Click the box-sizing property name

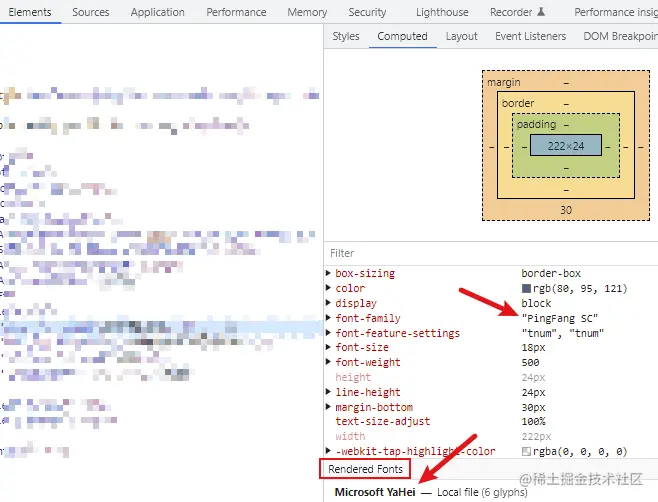tap(365, 274)
